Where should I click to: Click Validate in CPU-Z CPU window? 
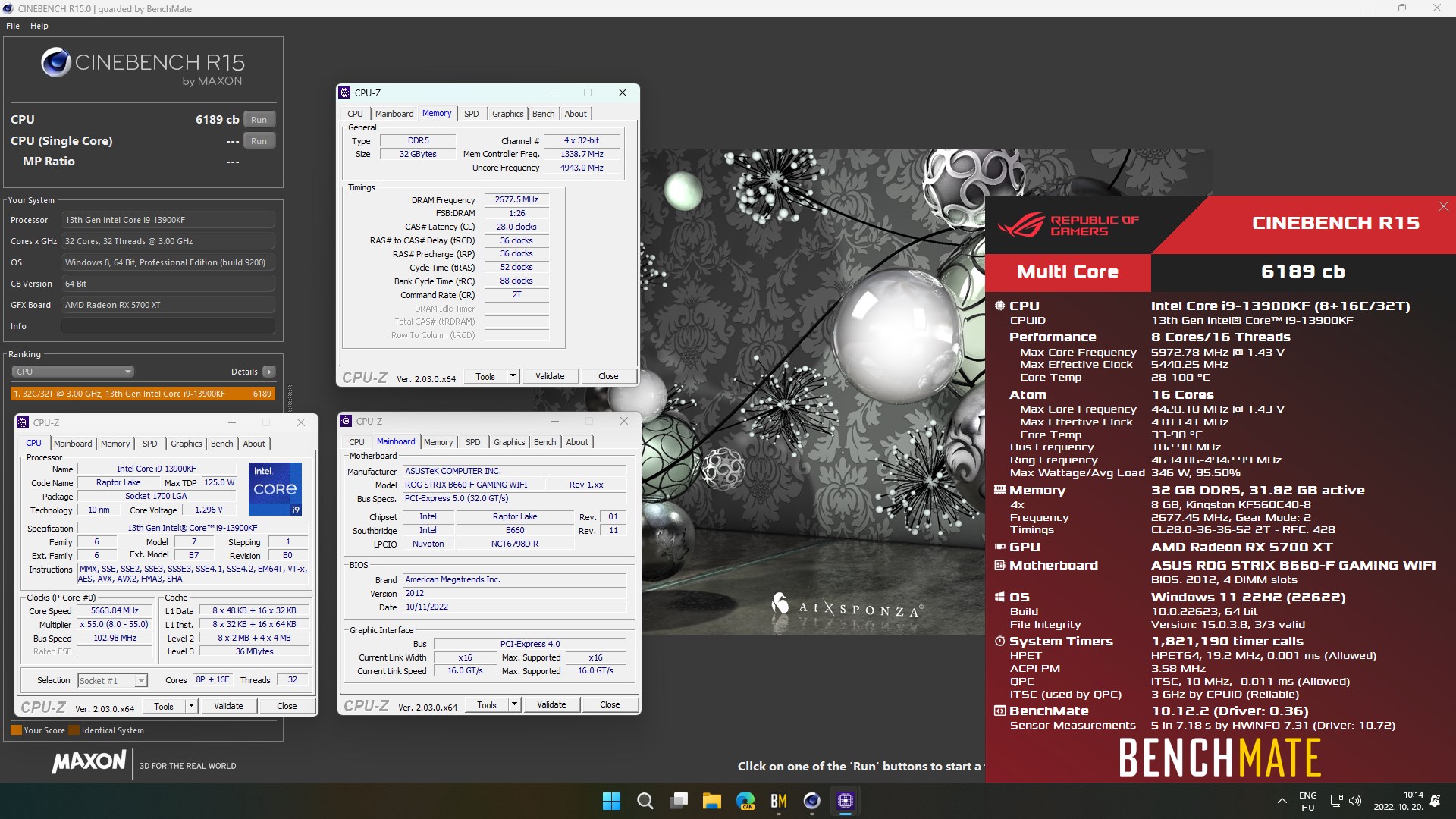(x=228, y=706)
